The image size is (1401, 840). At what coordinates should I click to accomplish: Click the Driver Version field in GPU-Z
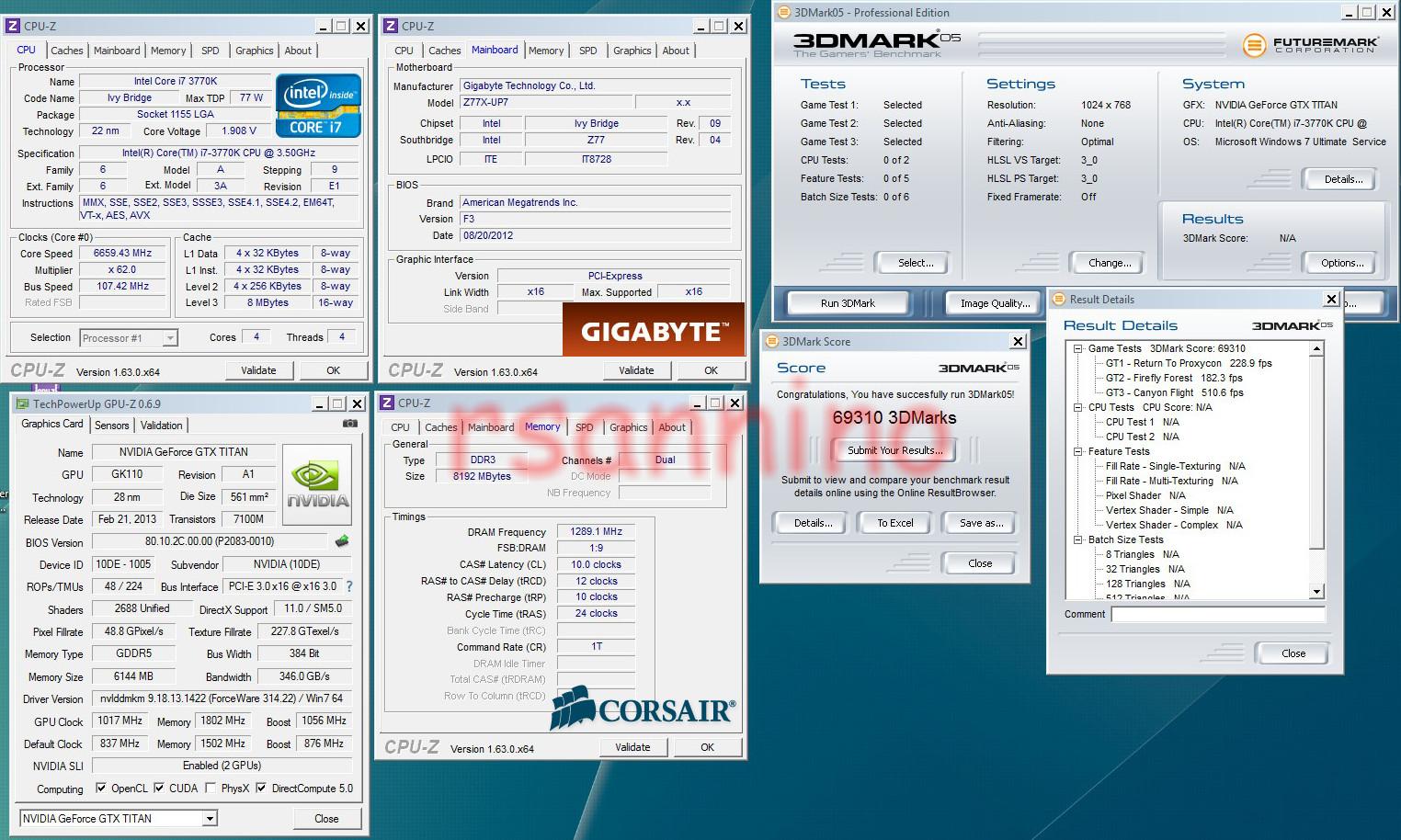[222, 698]
